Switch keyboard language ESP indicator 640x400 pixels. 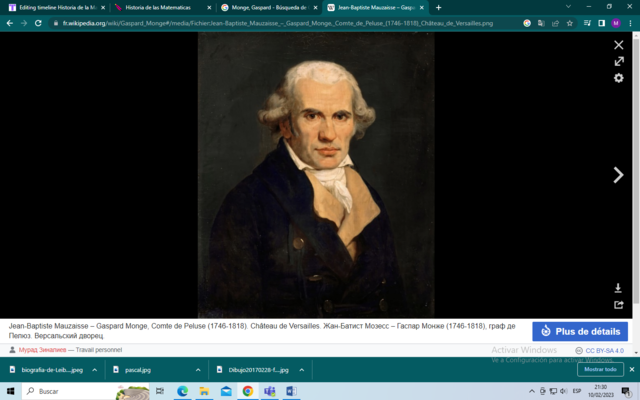point(576,391)
